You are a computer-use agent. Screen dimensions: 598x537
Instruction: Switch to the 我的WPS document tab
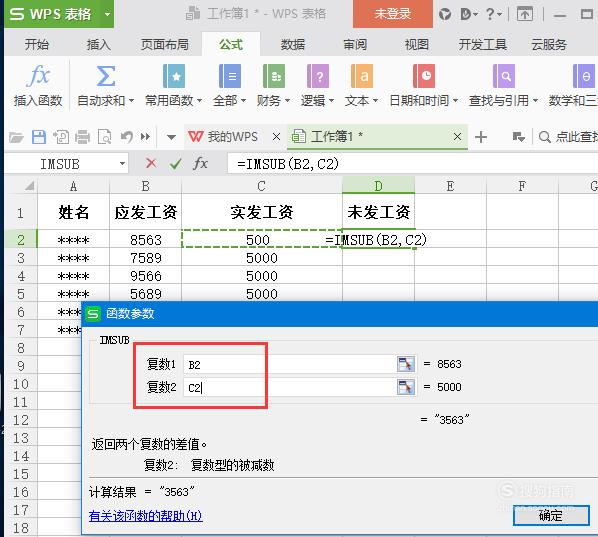click(x=224, y=137)
